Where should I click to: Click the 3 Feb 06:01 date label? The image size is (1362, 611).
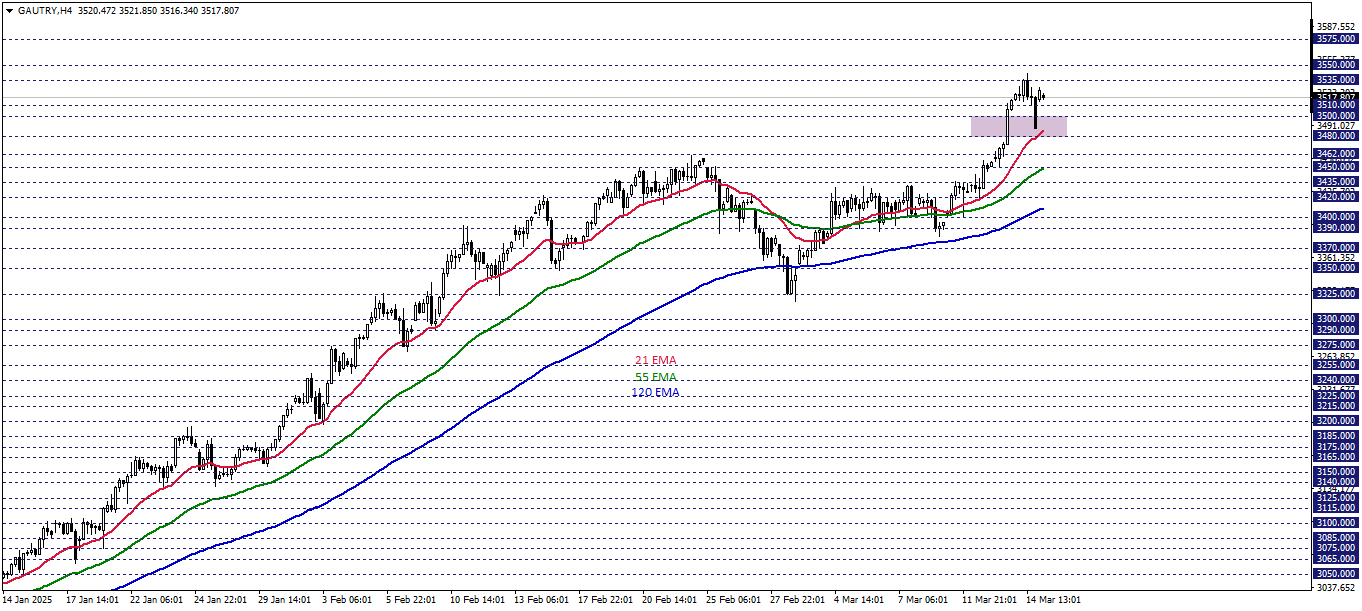(348, 600)
